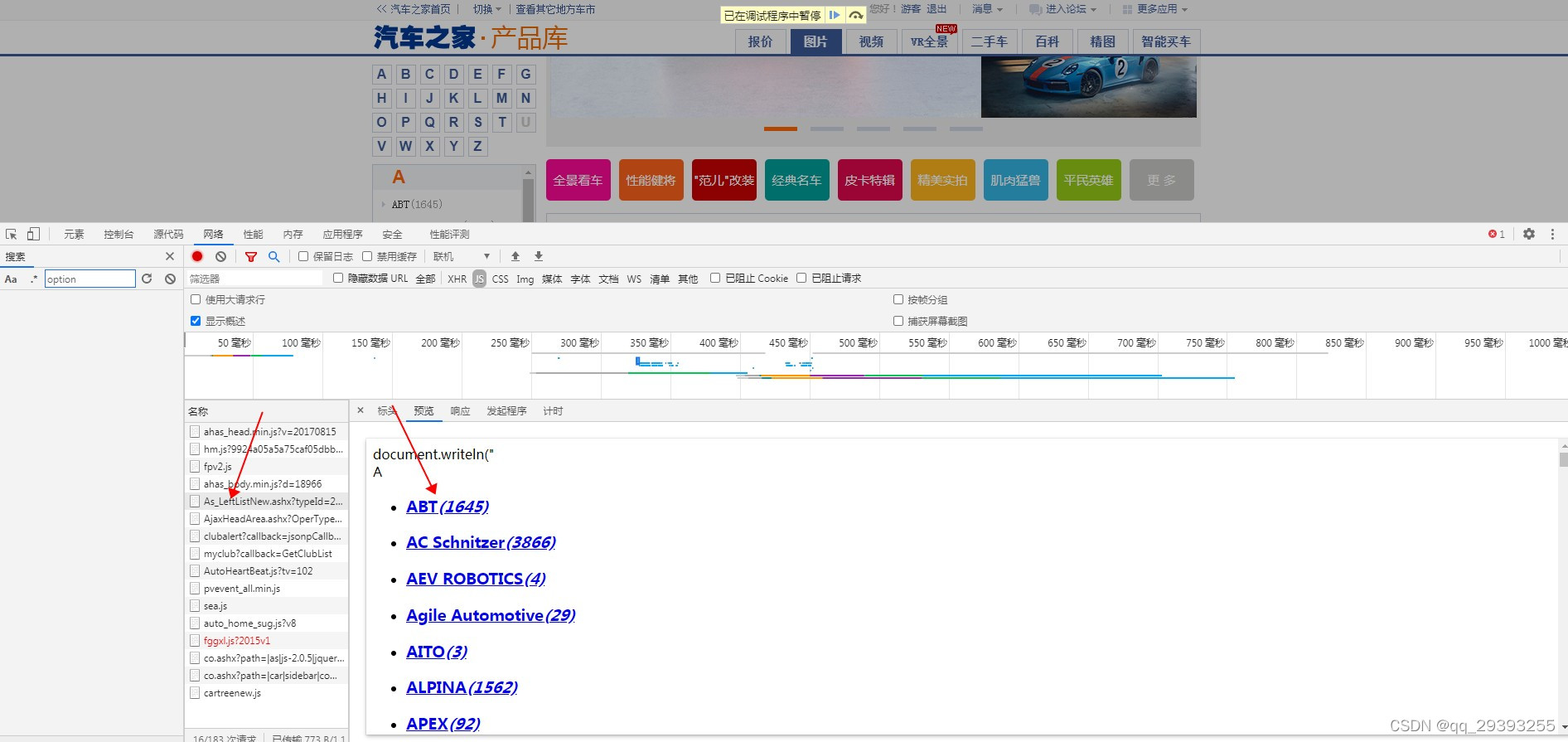Toggle regular expression search option
Screen dimensions: 1568x742
click(x=34, y=279)
